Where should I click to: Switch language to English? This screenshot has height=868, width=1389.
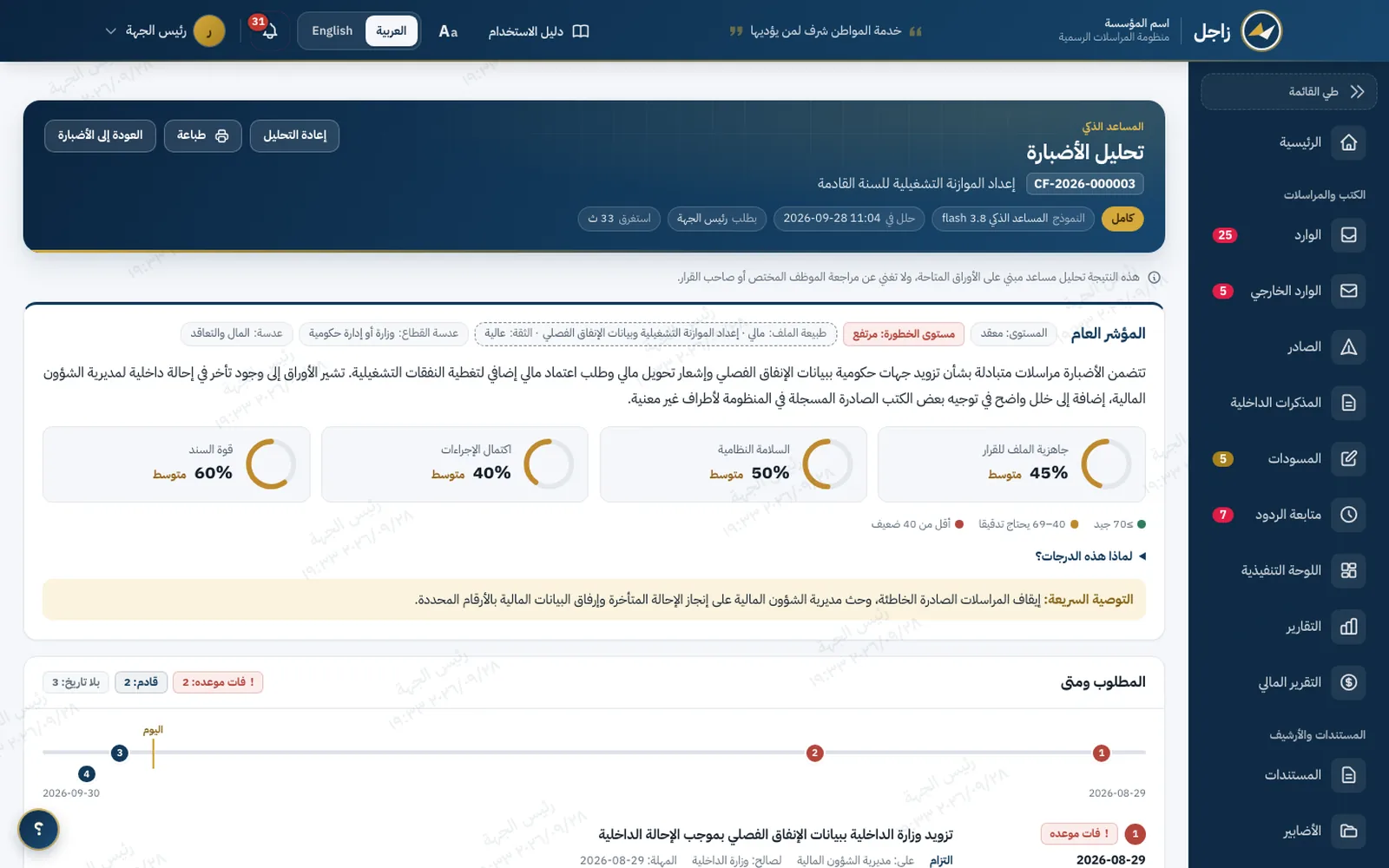click(332, 30)
